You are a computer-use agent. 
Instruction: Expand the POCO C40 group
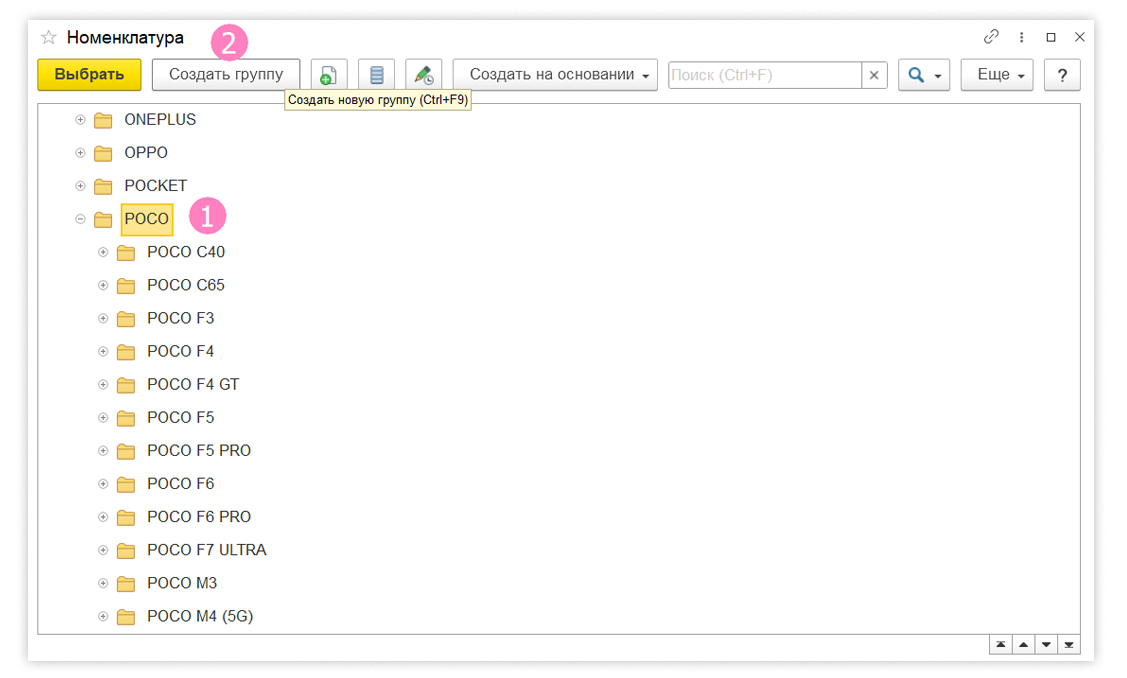[x=103, y=252]
